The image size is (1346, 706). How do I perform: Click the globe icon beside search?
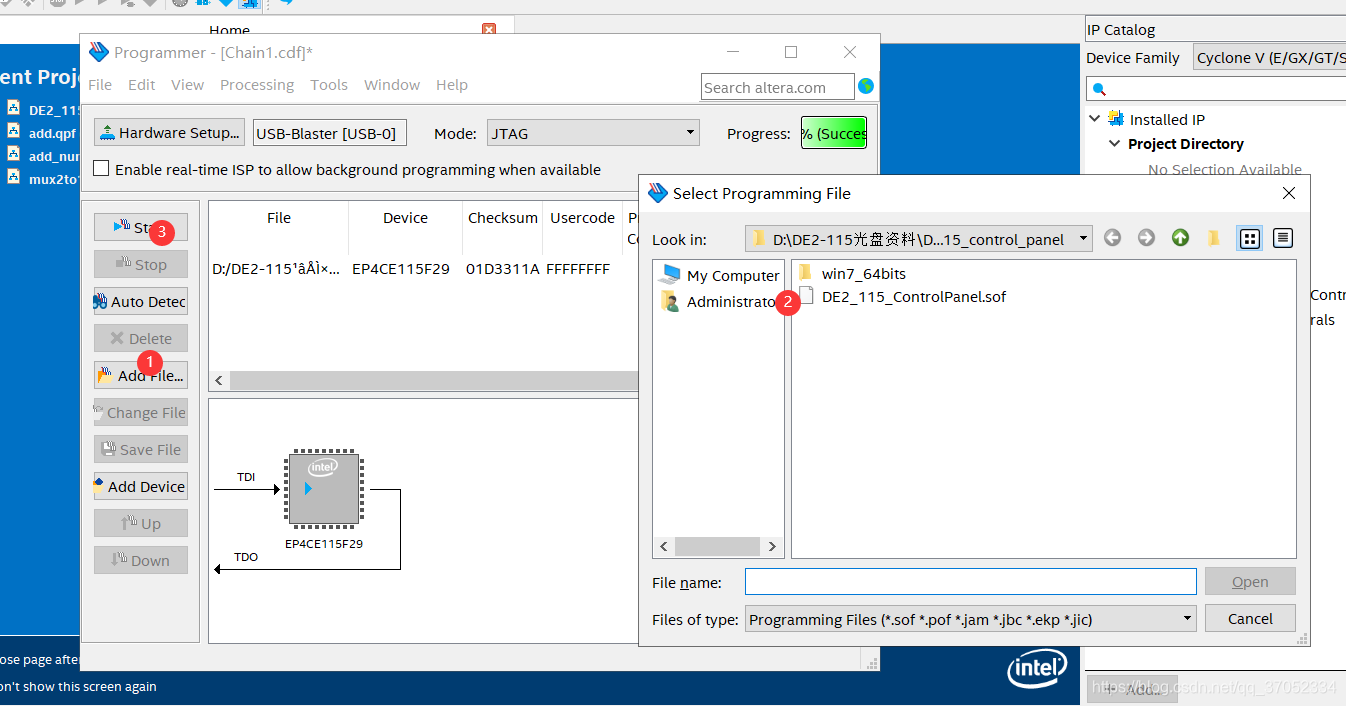pyautogui.click(x=866, y=86)
